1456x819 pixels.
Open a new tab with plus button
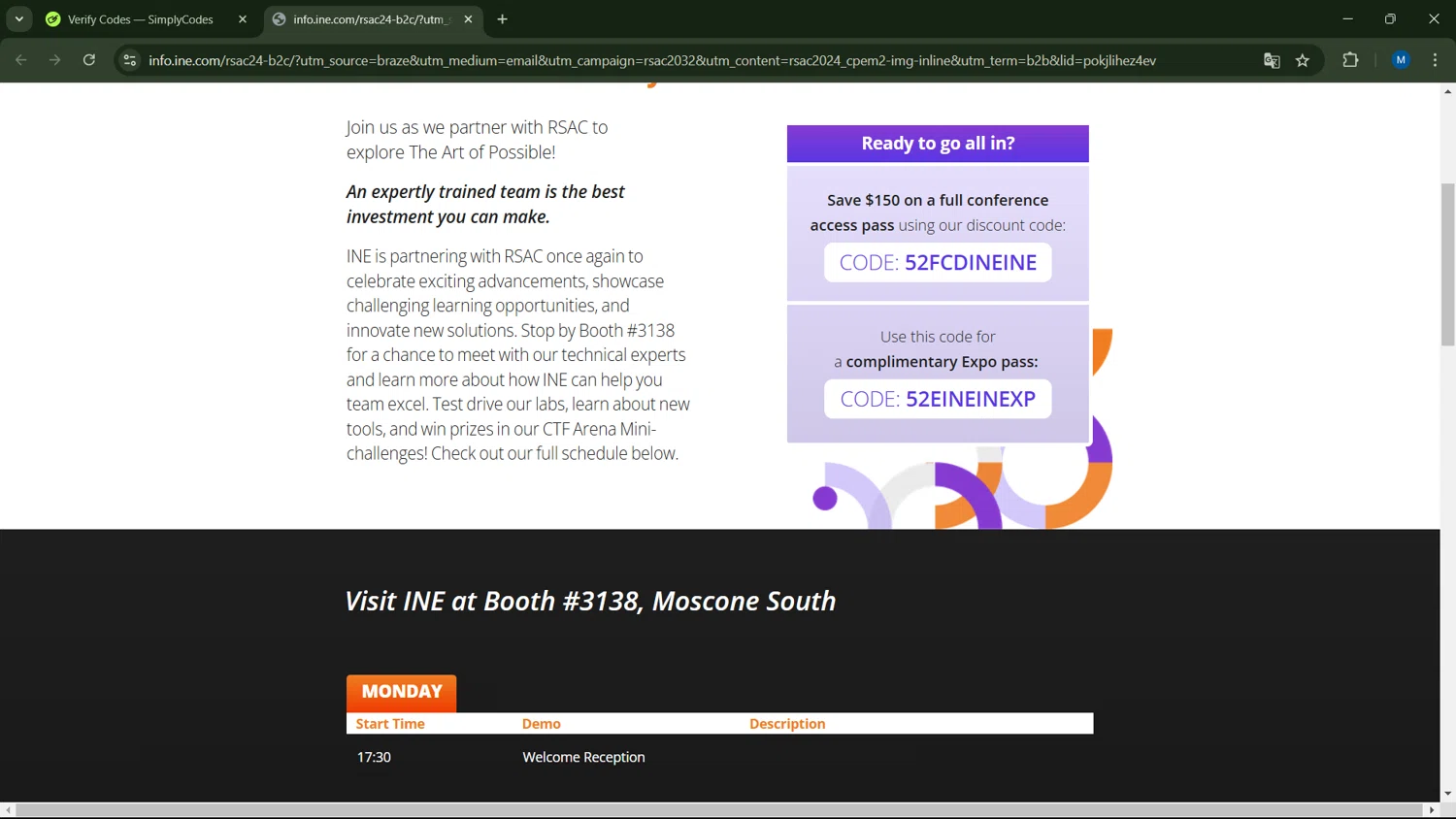(503, 19)
